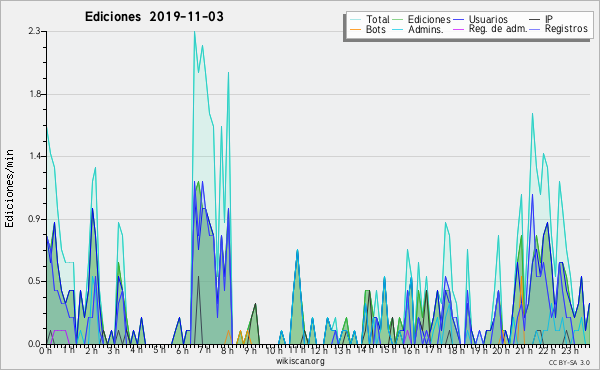Click the orange Bots legend line swatch

point(355,29)
